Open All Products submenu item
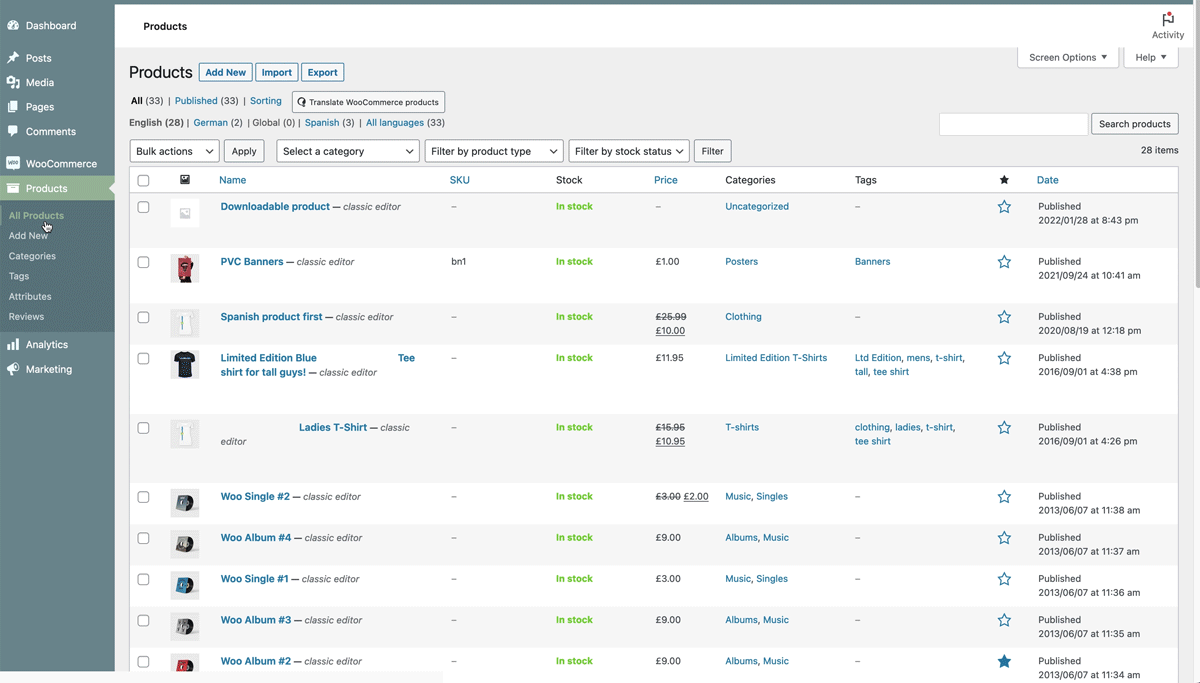Image resolution: width=1200 pixels, height=683 pixels. click(36, 215)
